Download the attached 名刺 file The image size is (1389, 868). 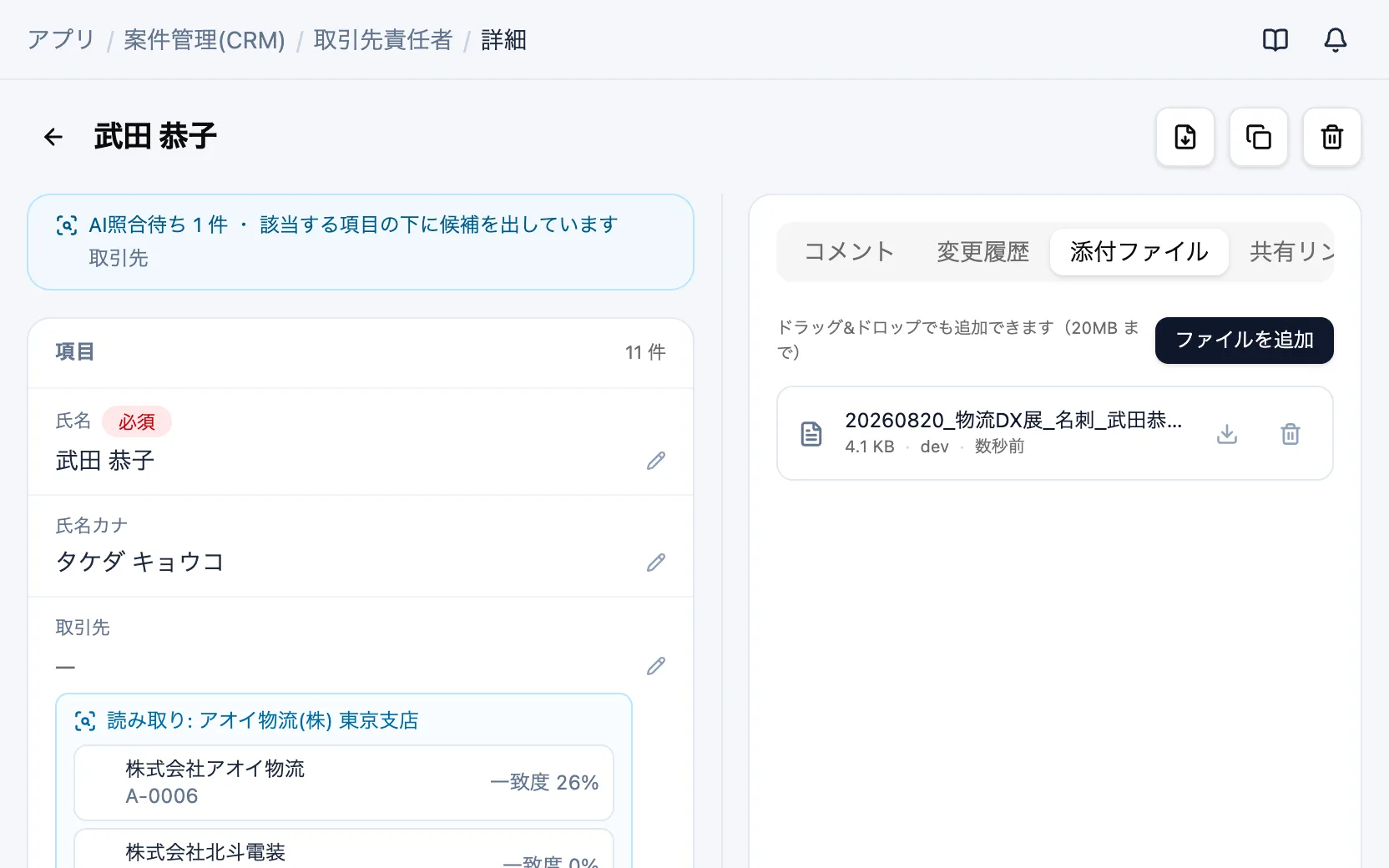[x=1227, y=434]
